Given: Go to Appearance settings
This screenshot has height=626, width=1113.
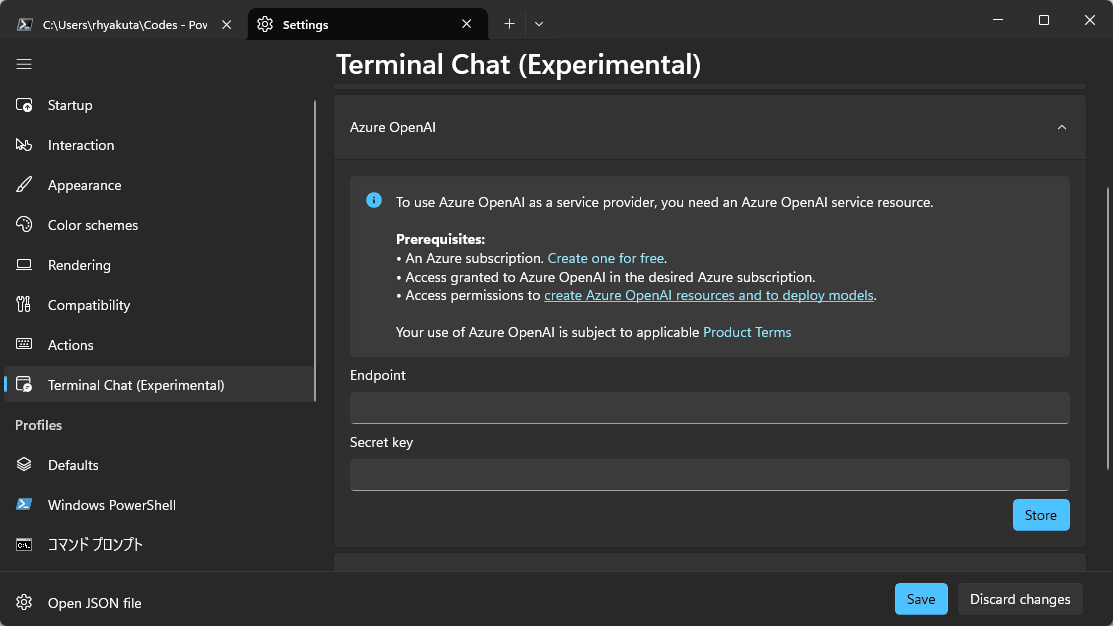Looking at the screenshot, I should point(159,185).
